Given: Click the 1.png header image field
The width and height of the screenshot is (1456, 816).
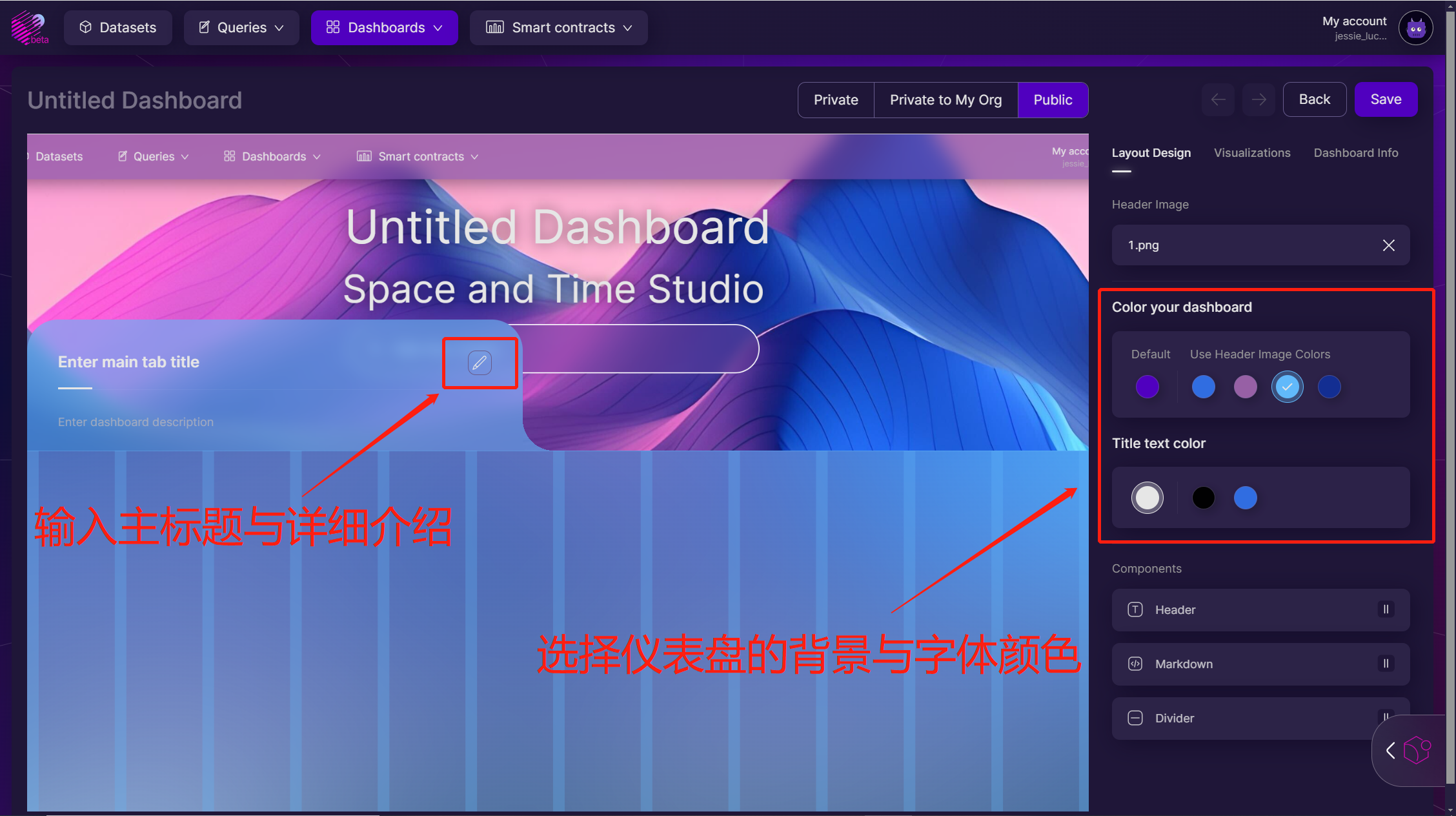Looking at the screenshot, I should coord(1260,245).
